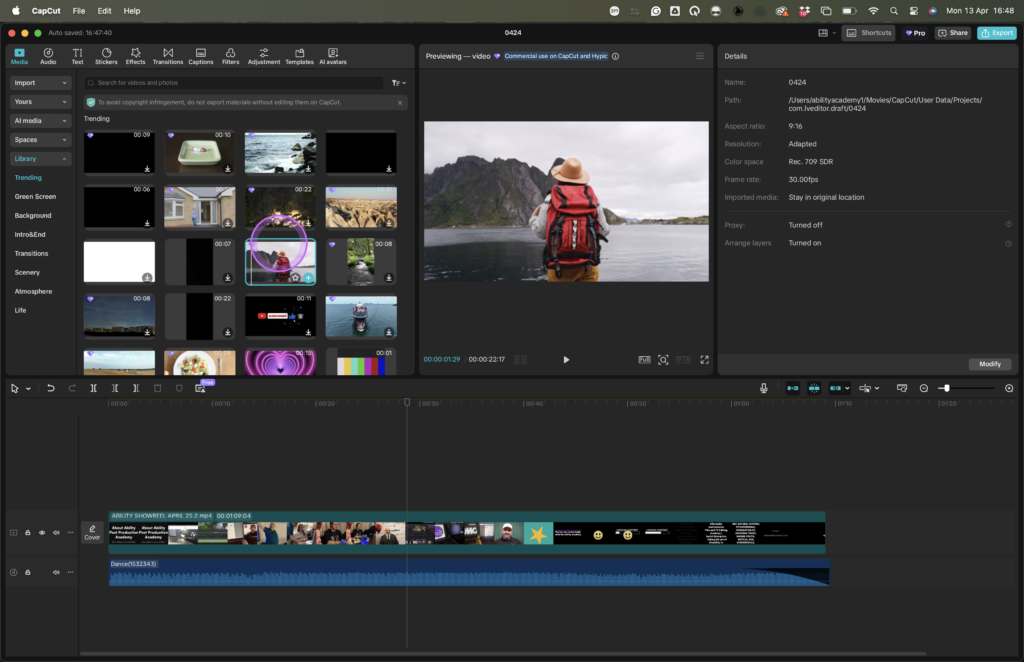The height and width of the screenshot is (662, 1024).
Task: Open the Filters panel
Action: [x=230, y=55]
